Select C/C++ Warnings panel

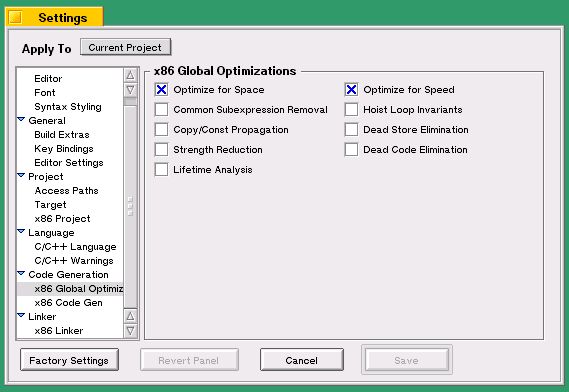click(74, 261)
